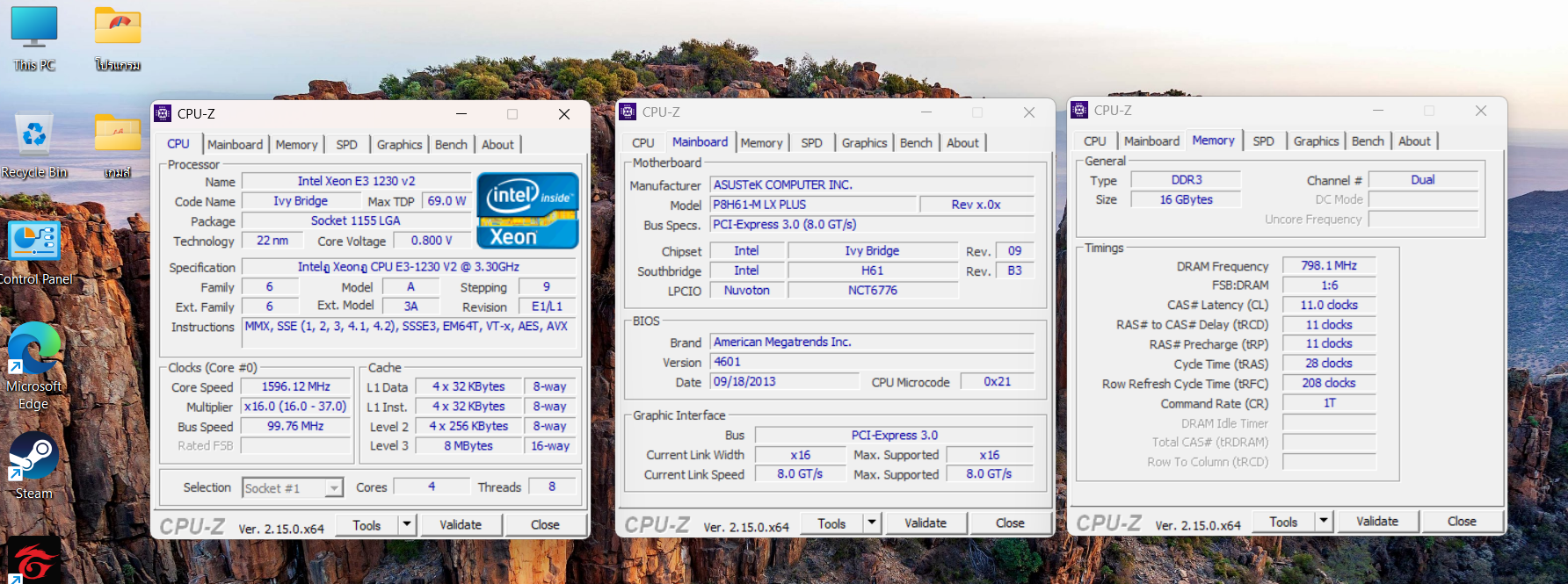The width and height of the screenshot is (1568, 584).
Task: Minimize the left CPU-Z window
Action: tap(461, 114)
